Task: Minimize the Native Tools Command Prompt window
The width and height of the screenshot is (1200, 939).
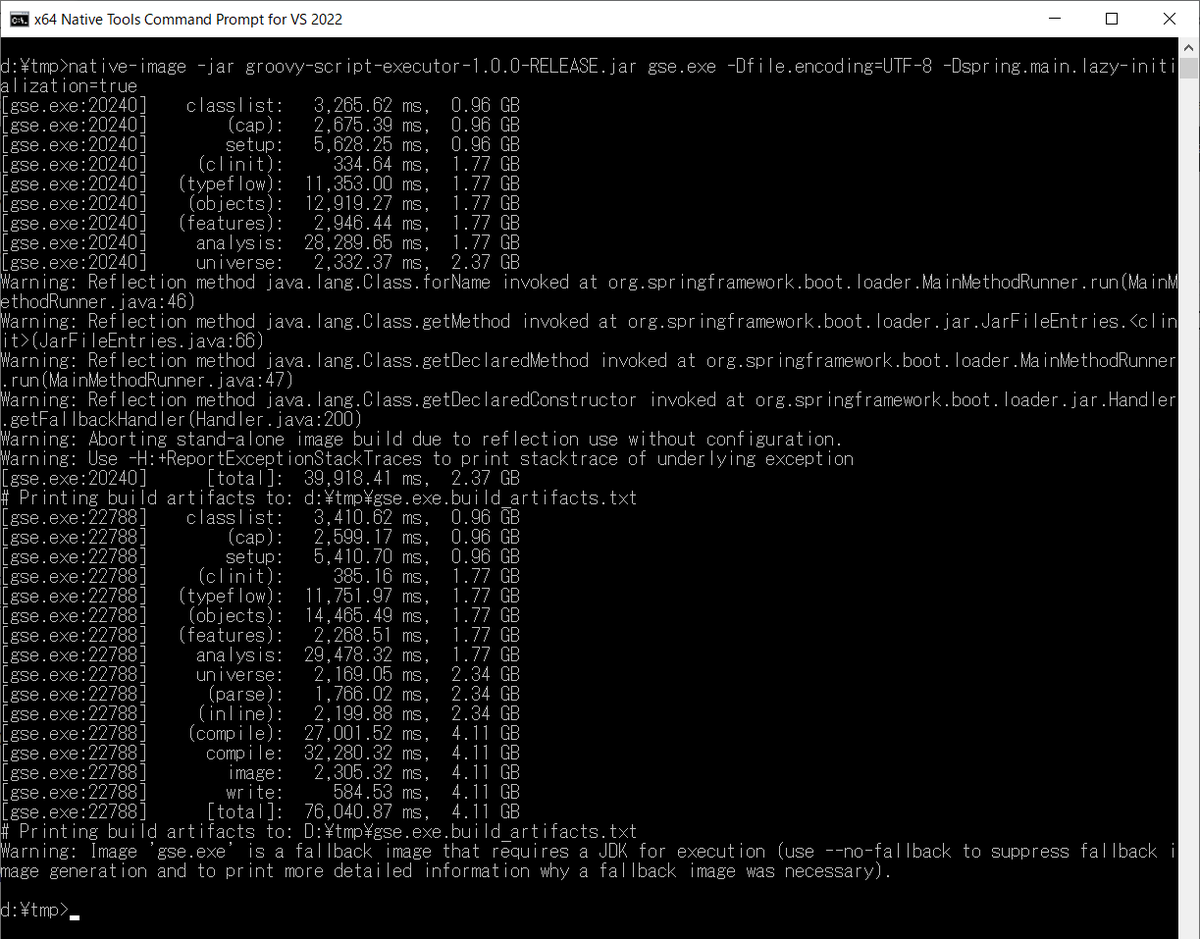Action: click(1054, 19)
